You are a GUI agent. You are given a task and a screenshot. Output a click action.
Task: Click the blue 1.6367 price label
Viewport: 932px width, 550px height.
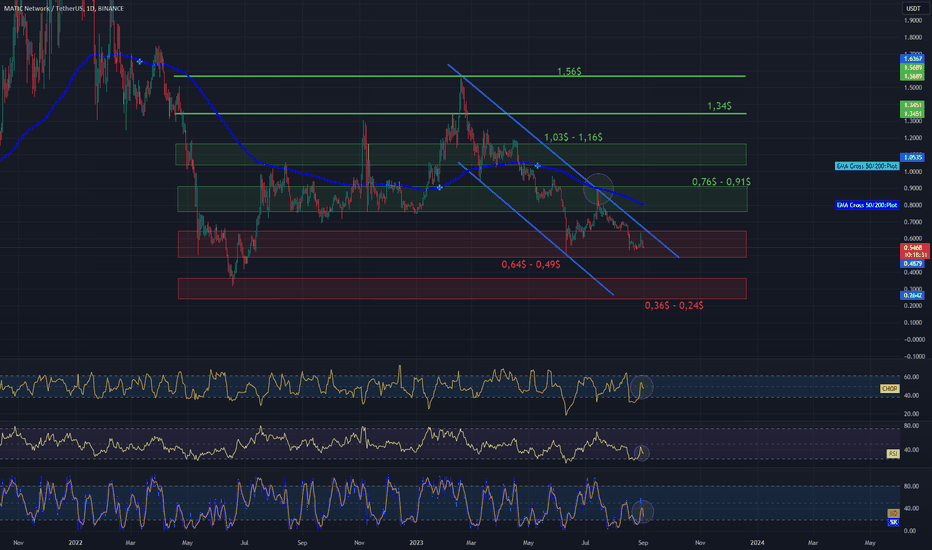tap(912, 58)
